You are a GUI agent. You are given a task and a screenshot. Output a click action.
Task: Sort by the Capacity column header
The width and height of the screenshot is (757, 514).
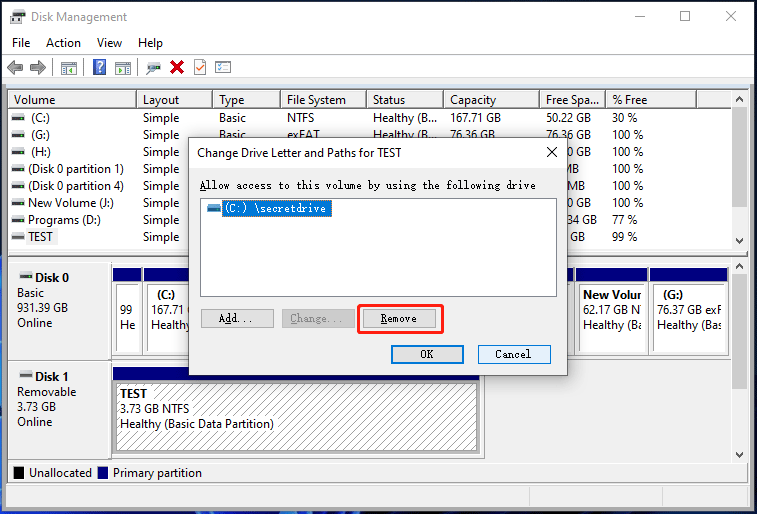pyautogui.click(x=491, y=100)
